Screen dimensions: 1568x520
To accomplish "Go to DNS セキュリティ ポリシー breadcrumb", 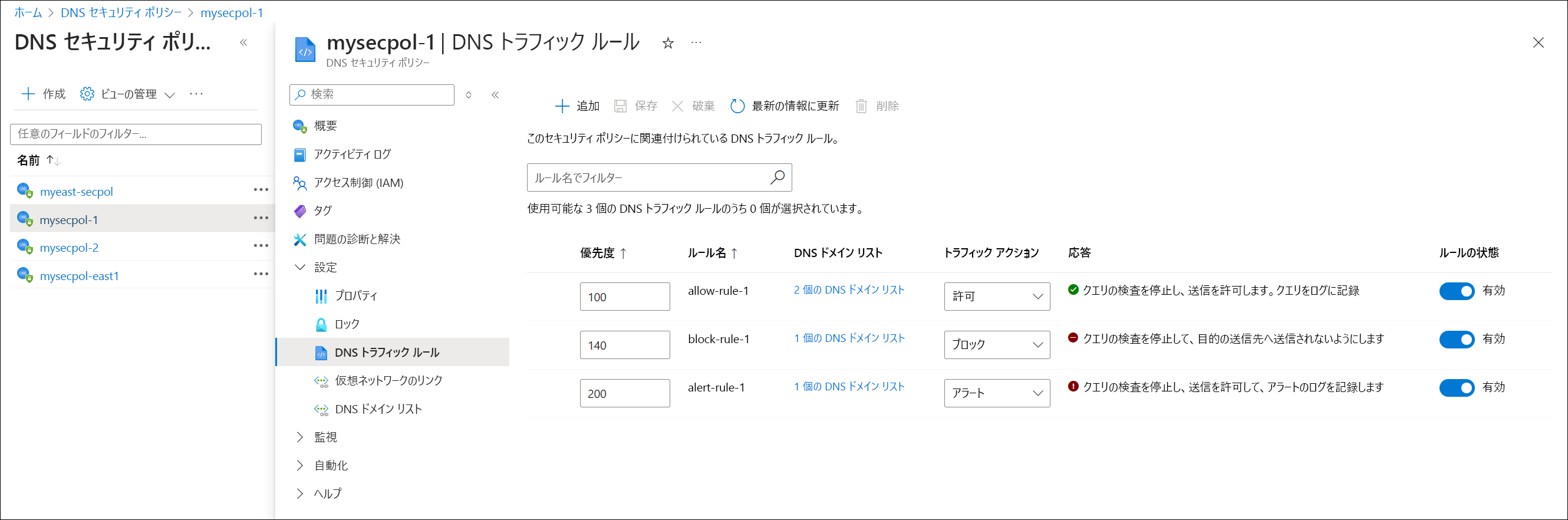I will 121,12.
